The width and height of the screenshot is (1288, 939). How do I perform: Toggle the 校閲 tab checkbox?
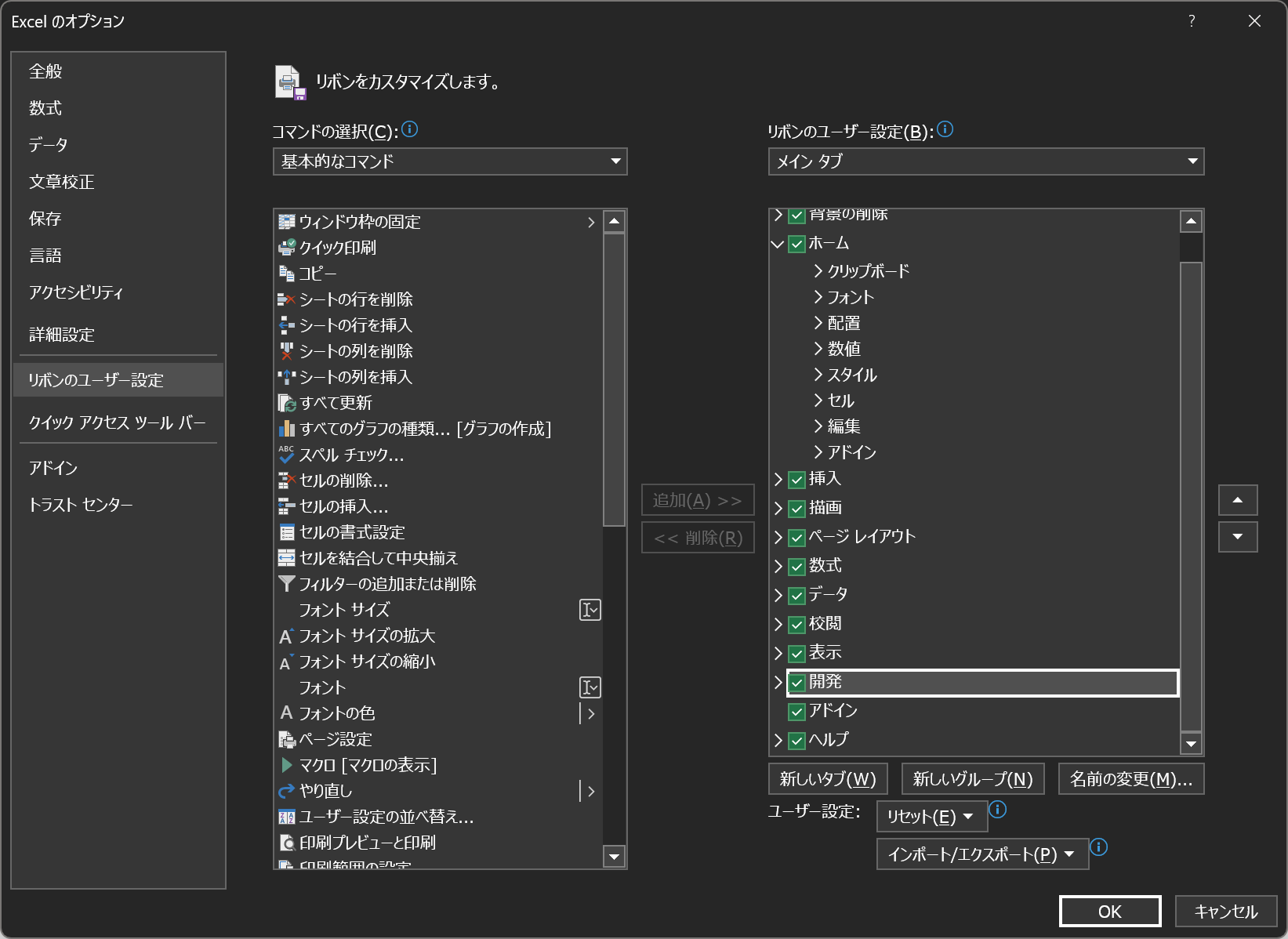(797, 624)
